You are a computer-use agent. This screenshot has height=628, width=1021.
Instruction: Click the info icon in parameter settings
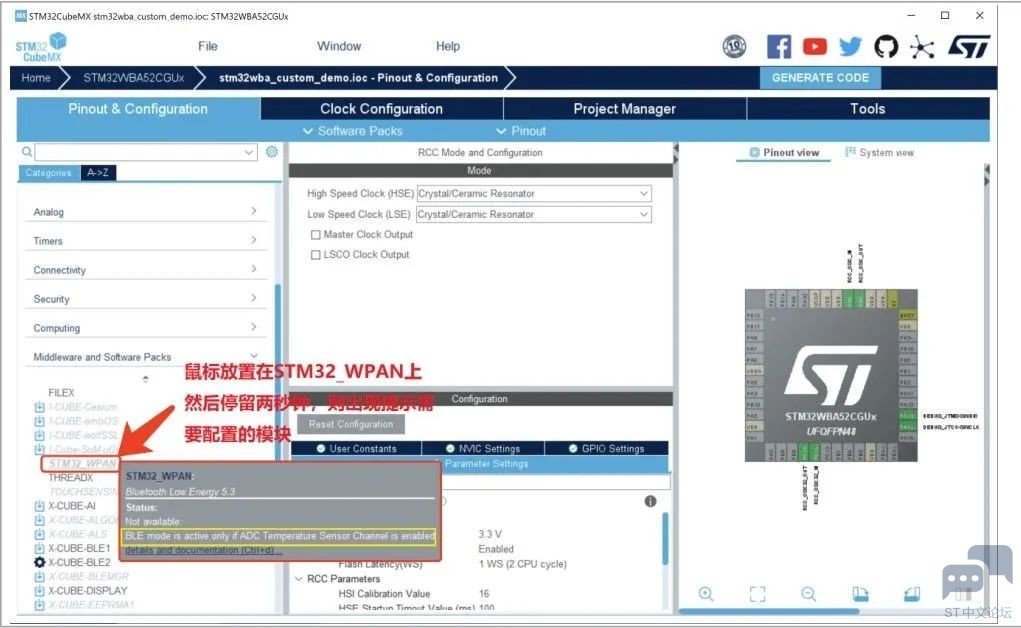click(650, 501)
